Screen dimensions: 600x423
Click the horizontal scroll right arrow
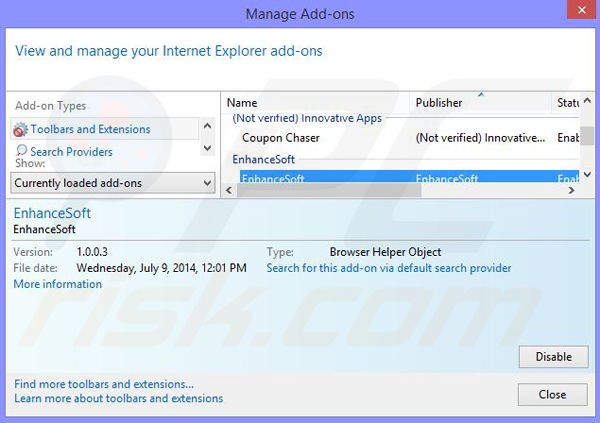point(571,190)
